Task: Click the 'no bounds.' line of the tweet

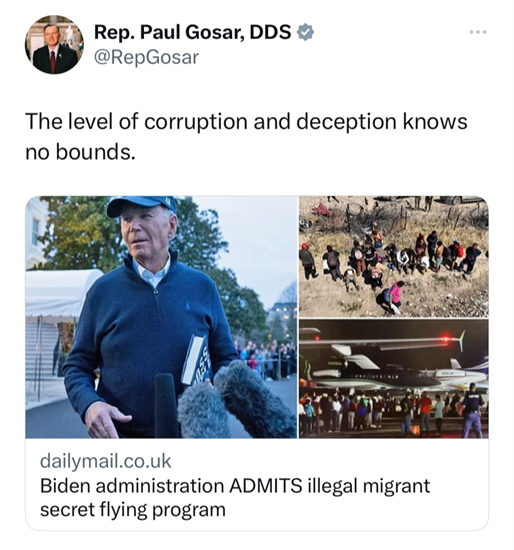Action: 80,153
